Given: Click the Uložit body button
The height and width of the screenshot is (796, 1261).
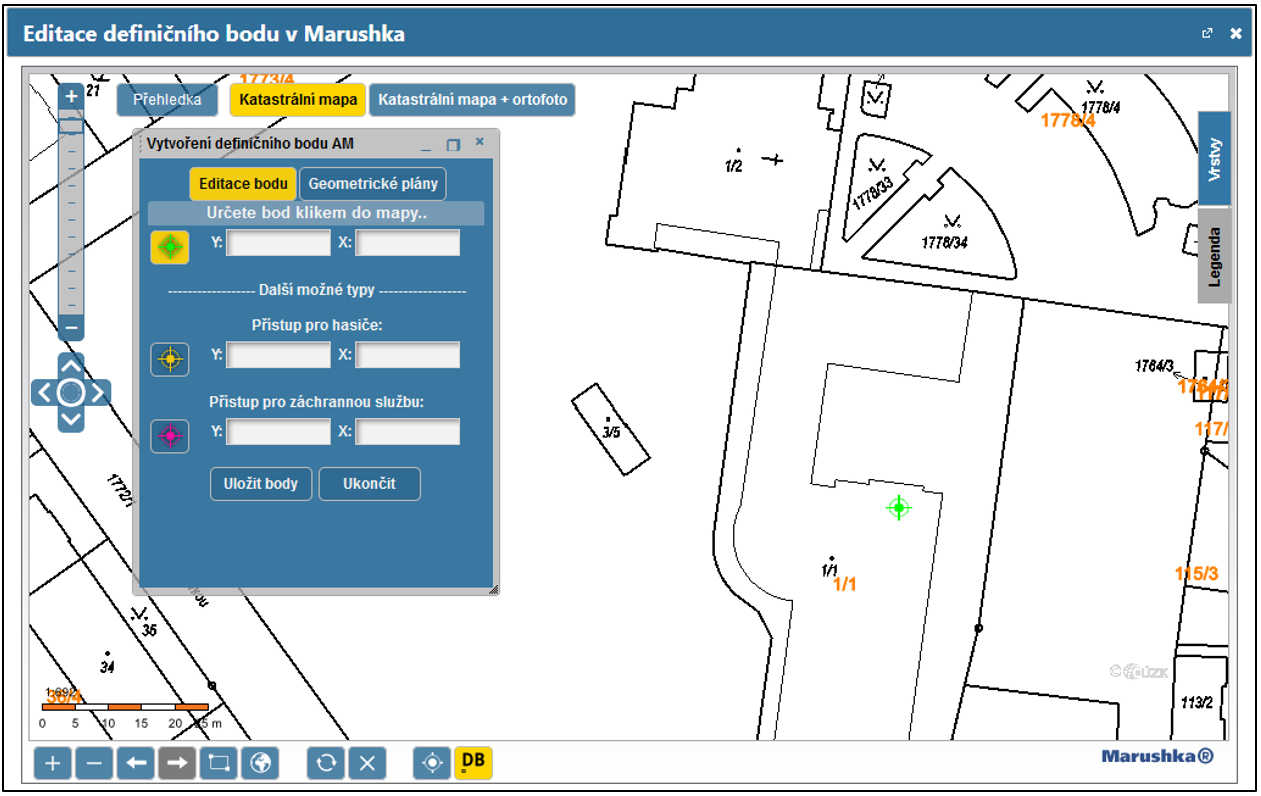Looking at the screenshot, I should click(x=261, y=484).
